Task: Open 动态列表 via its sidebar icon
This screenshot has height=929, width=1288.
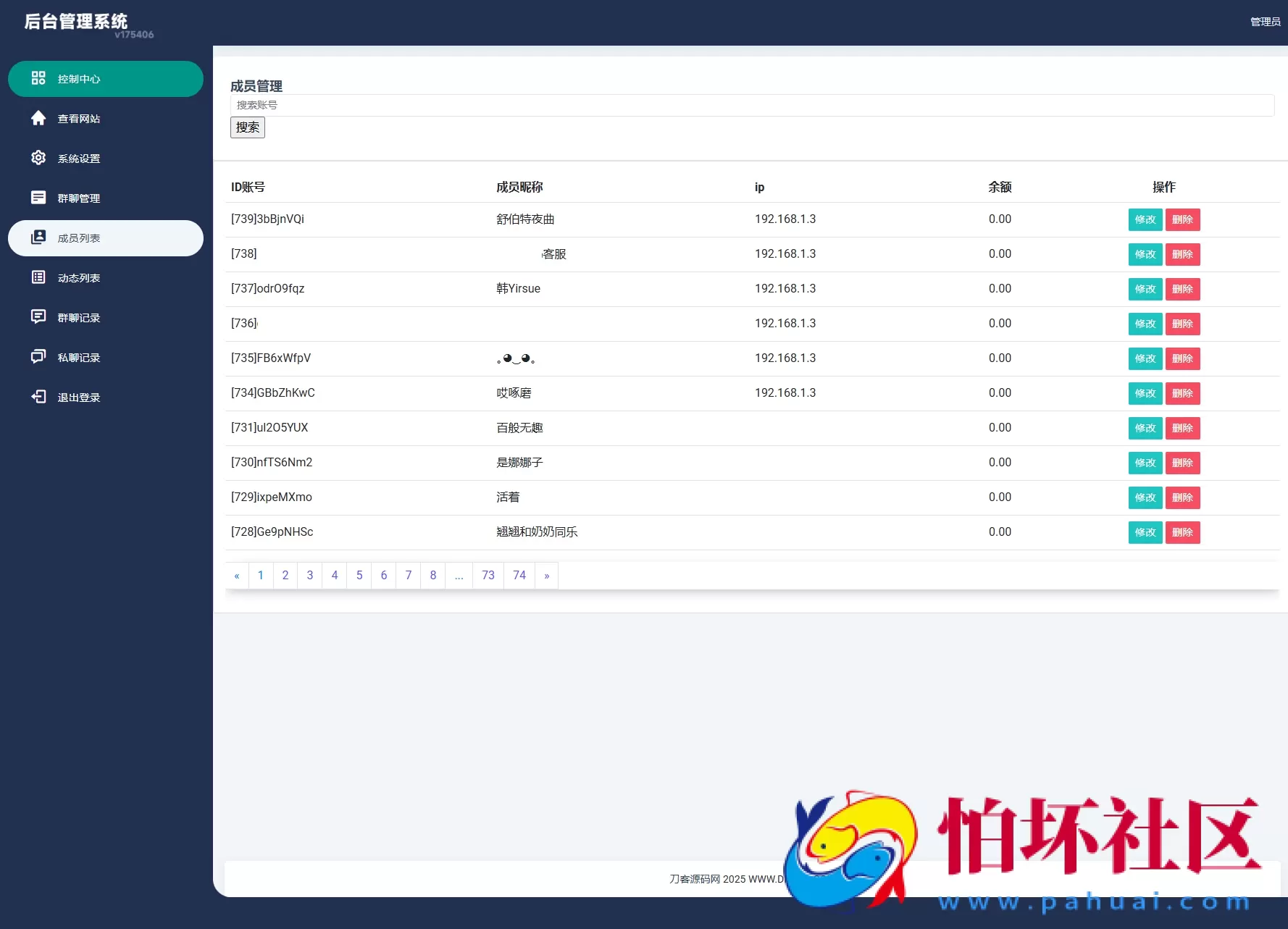Action: (39, 277)
